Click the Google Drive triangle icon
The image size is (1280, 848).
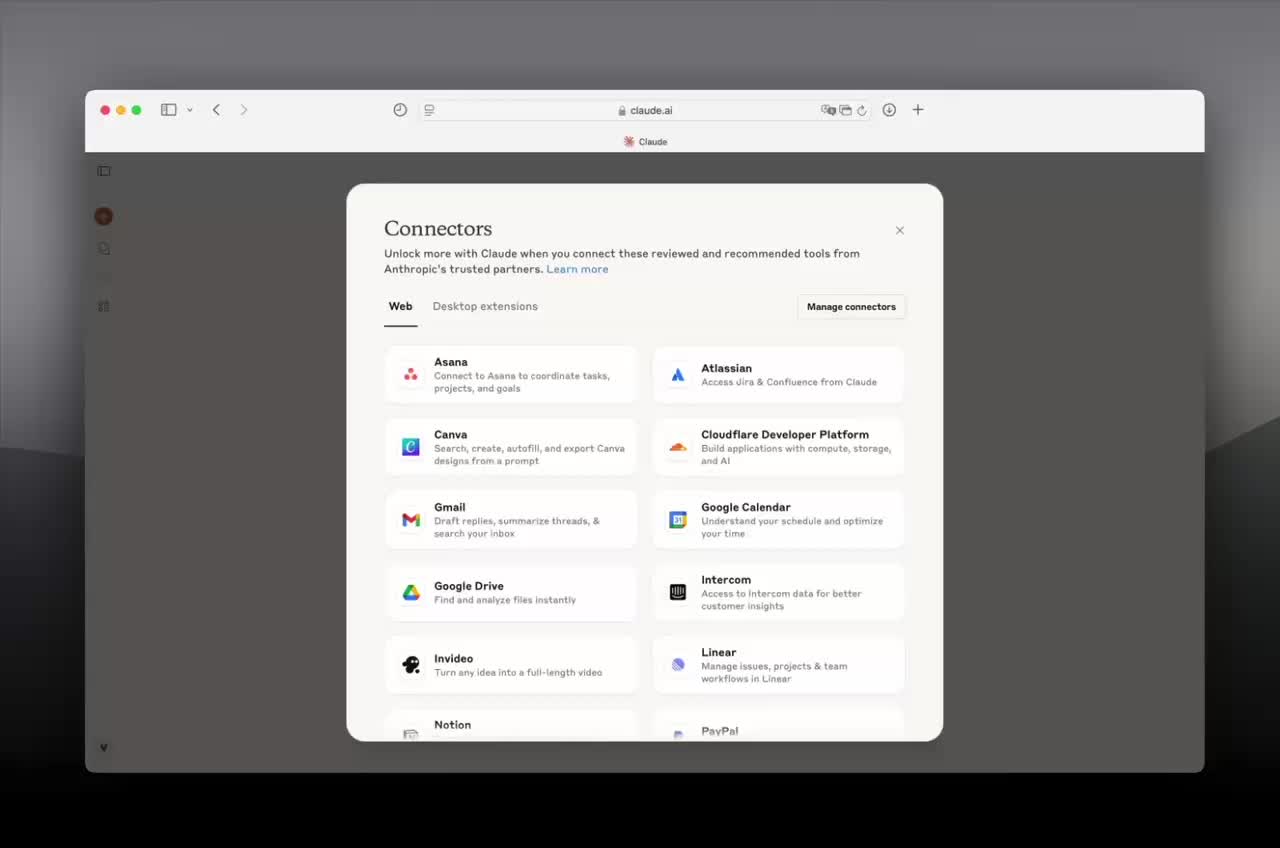pos(411,593)
